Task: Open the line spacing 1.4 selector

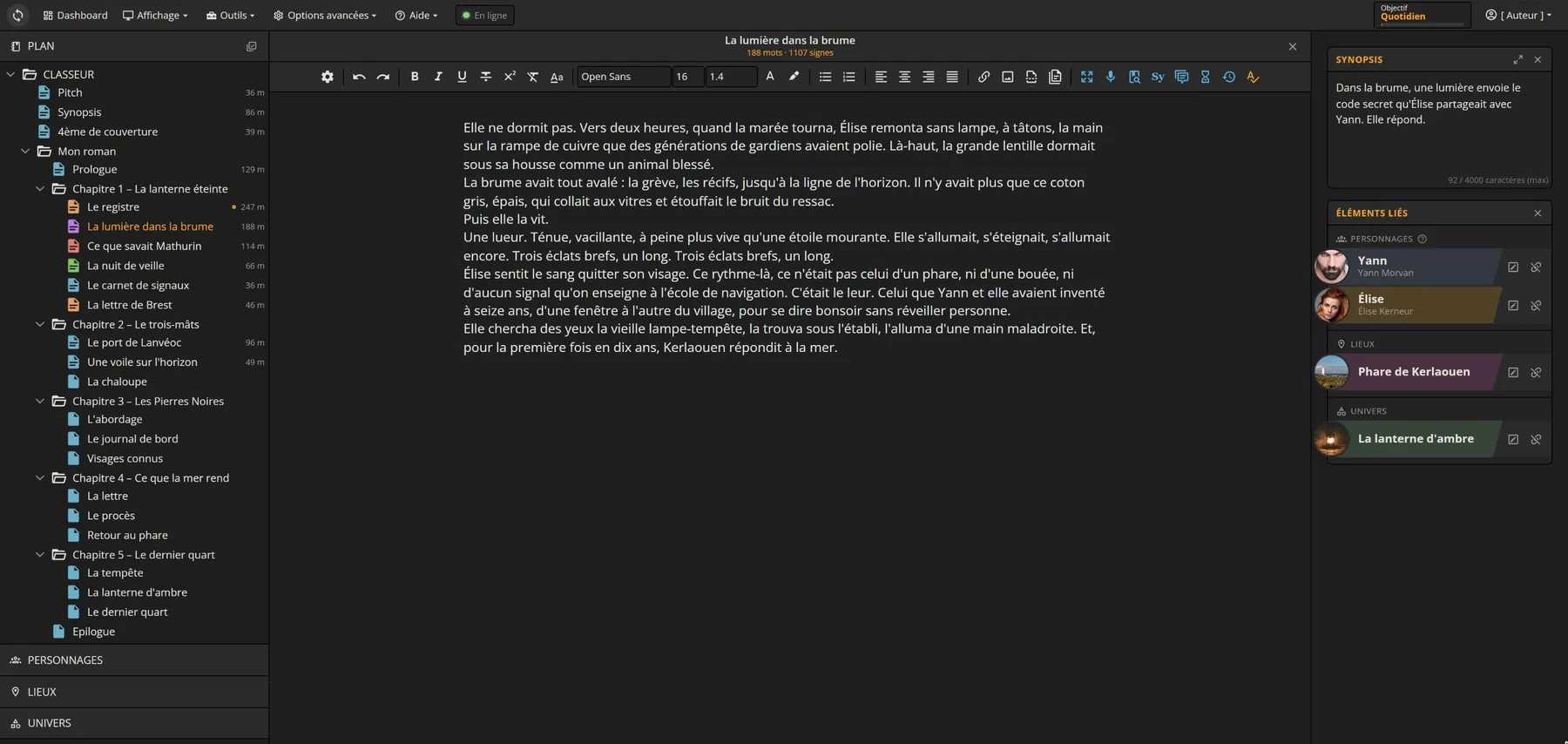Action: point(731,77)
